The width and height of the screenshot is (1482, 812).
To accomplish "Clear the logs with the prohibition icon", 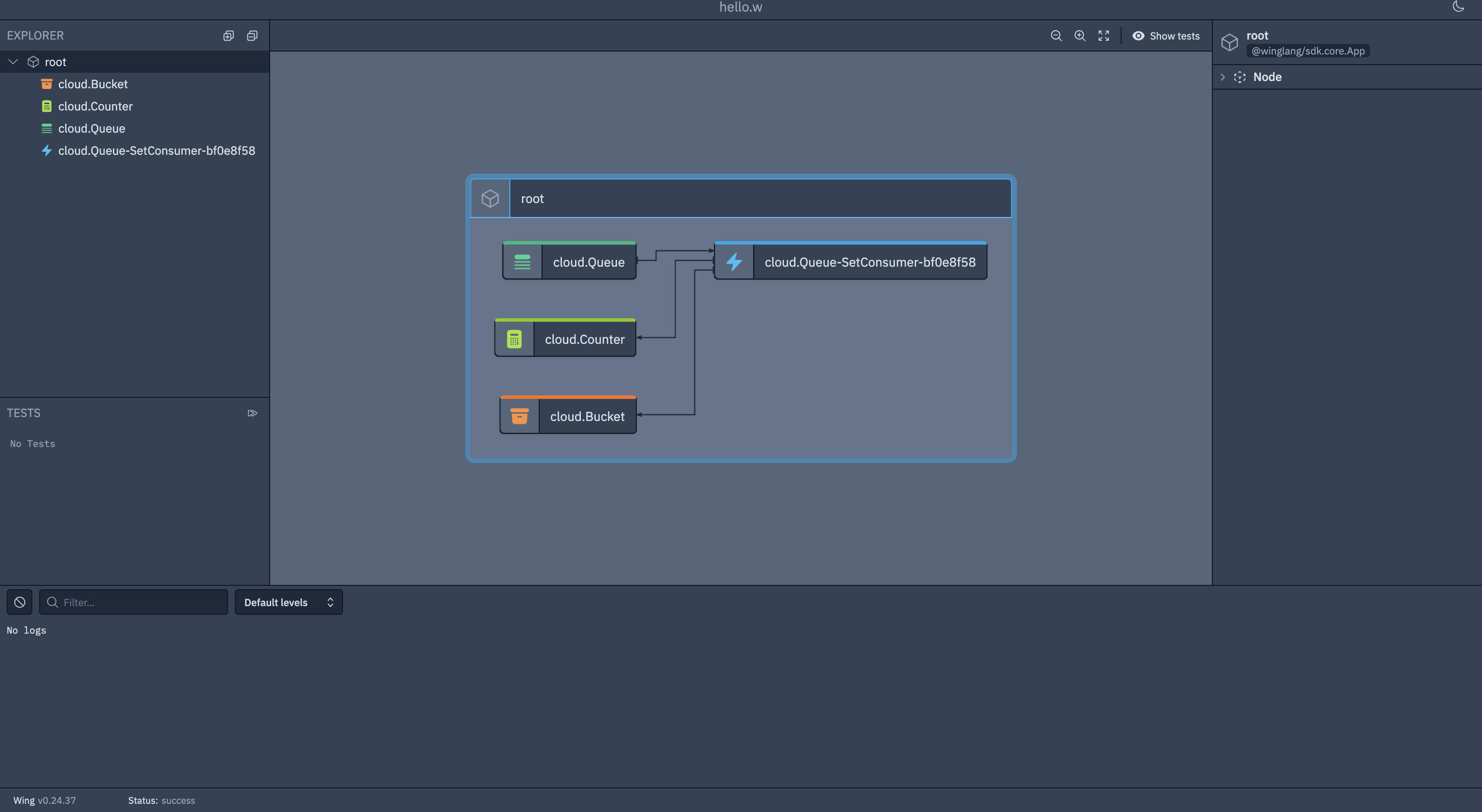I will click(19, 602).
